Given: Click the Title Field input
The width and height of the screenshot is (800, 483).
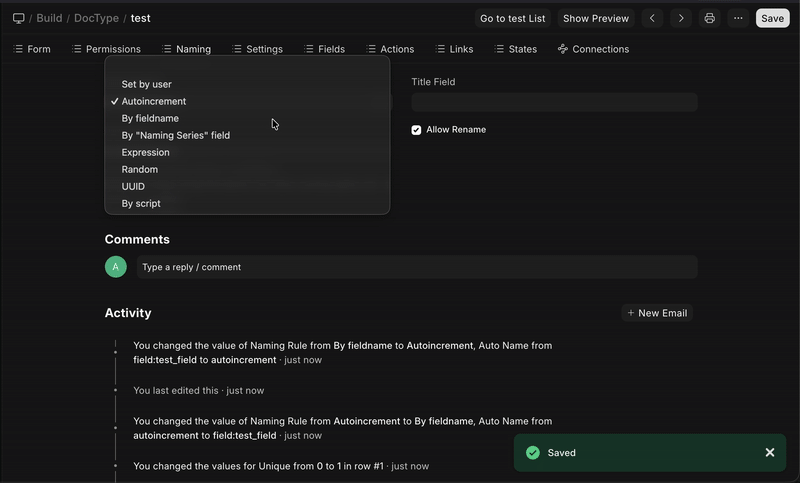Looking at the screenshot, I should pyautogui.click(x=554, y=102).
